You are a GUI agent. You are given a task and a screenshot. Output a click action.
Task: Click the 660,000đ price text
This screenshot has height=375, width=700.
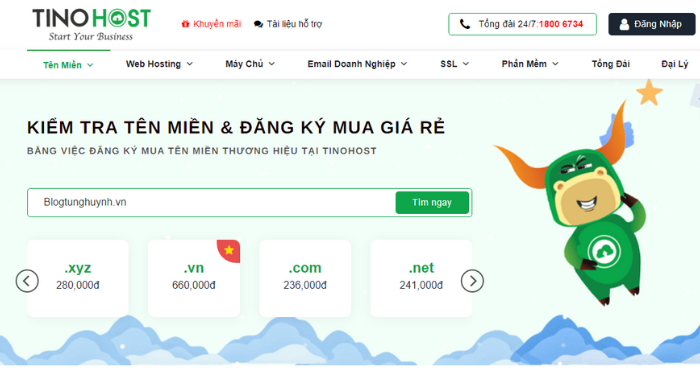tap(194, 285)
